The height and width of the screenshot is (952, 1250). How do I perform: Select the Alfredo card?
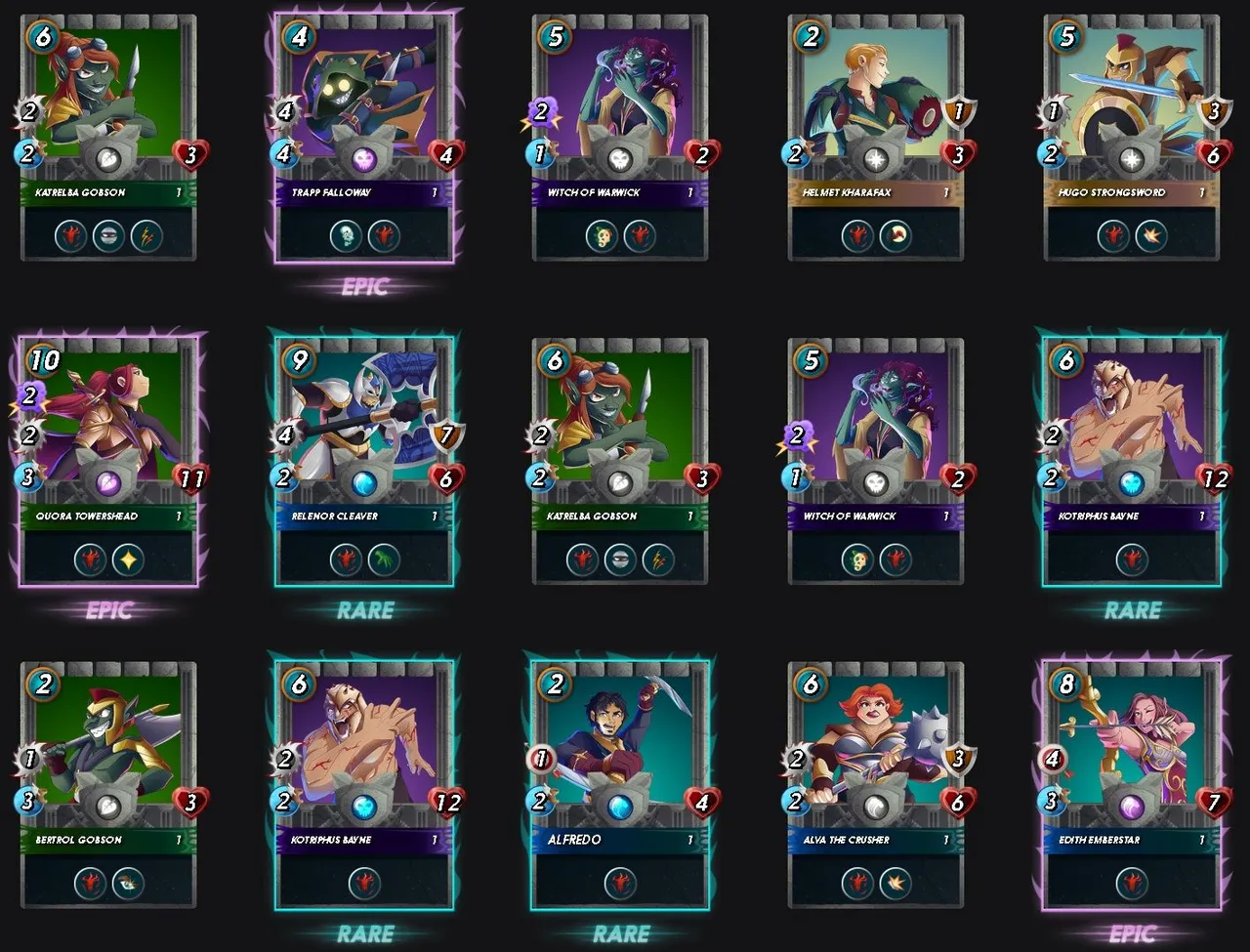point(621,785)
